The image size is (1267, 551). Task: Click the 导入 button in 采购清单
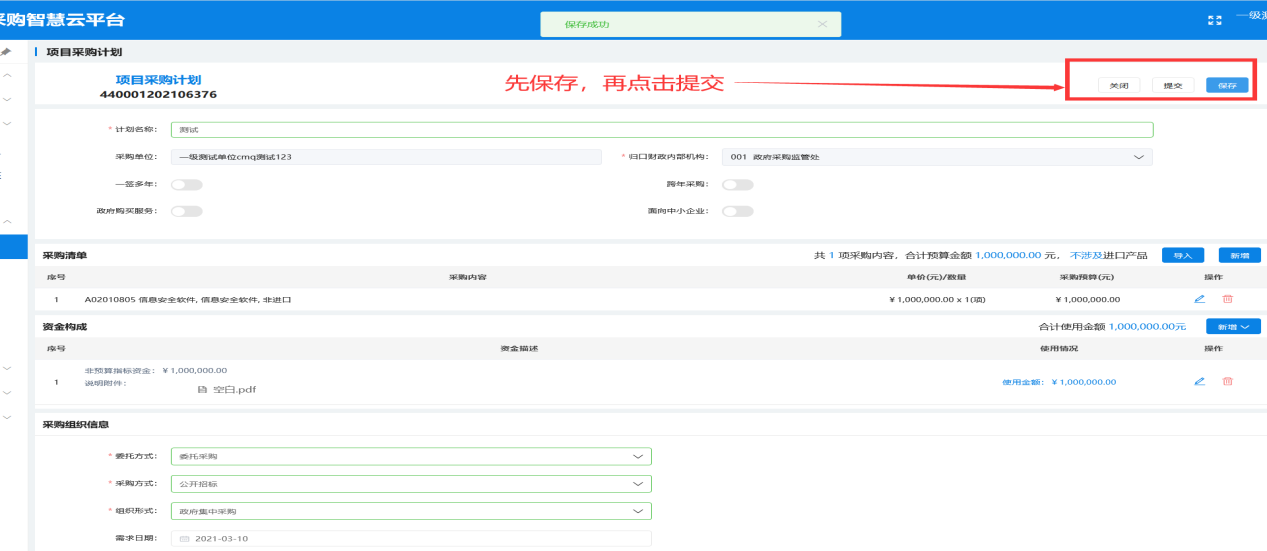1182,255
